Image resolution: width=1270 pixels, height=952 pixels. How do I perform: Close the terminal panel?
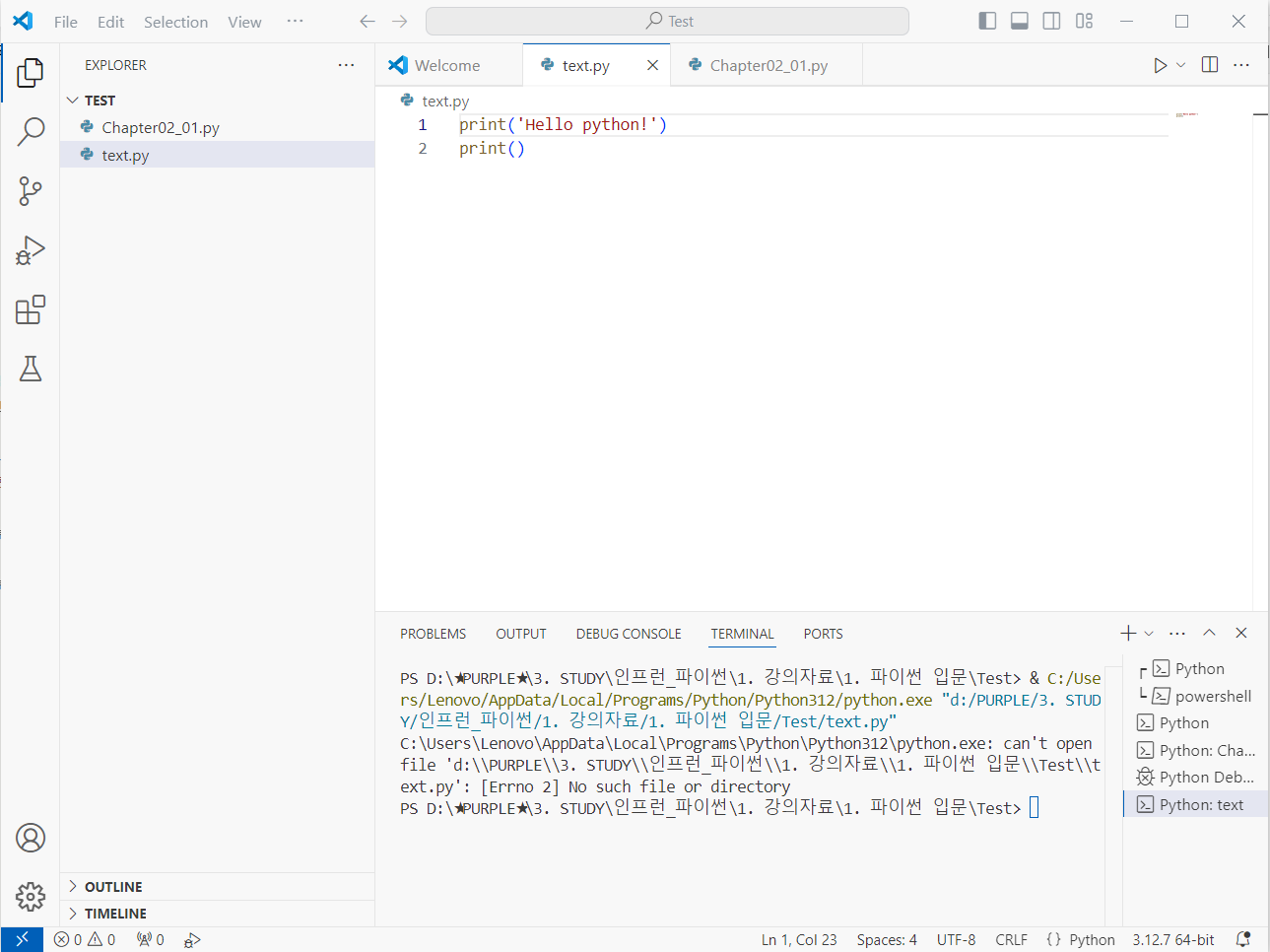click(1241, 633)
